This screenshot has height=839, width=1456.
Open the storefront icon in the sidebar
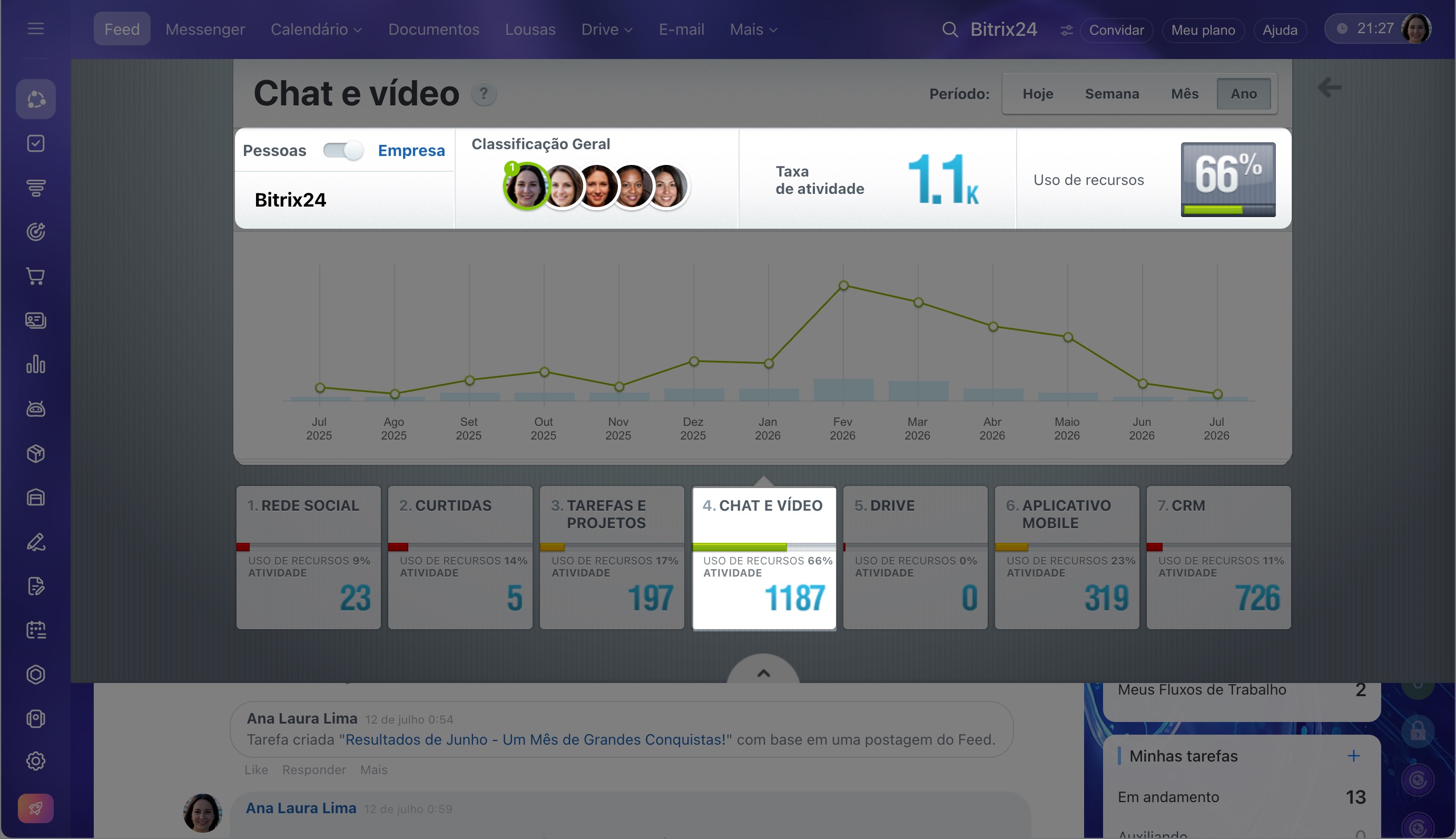pos(36,497)
